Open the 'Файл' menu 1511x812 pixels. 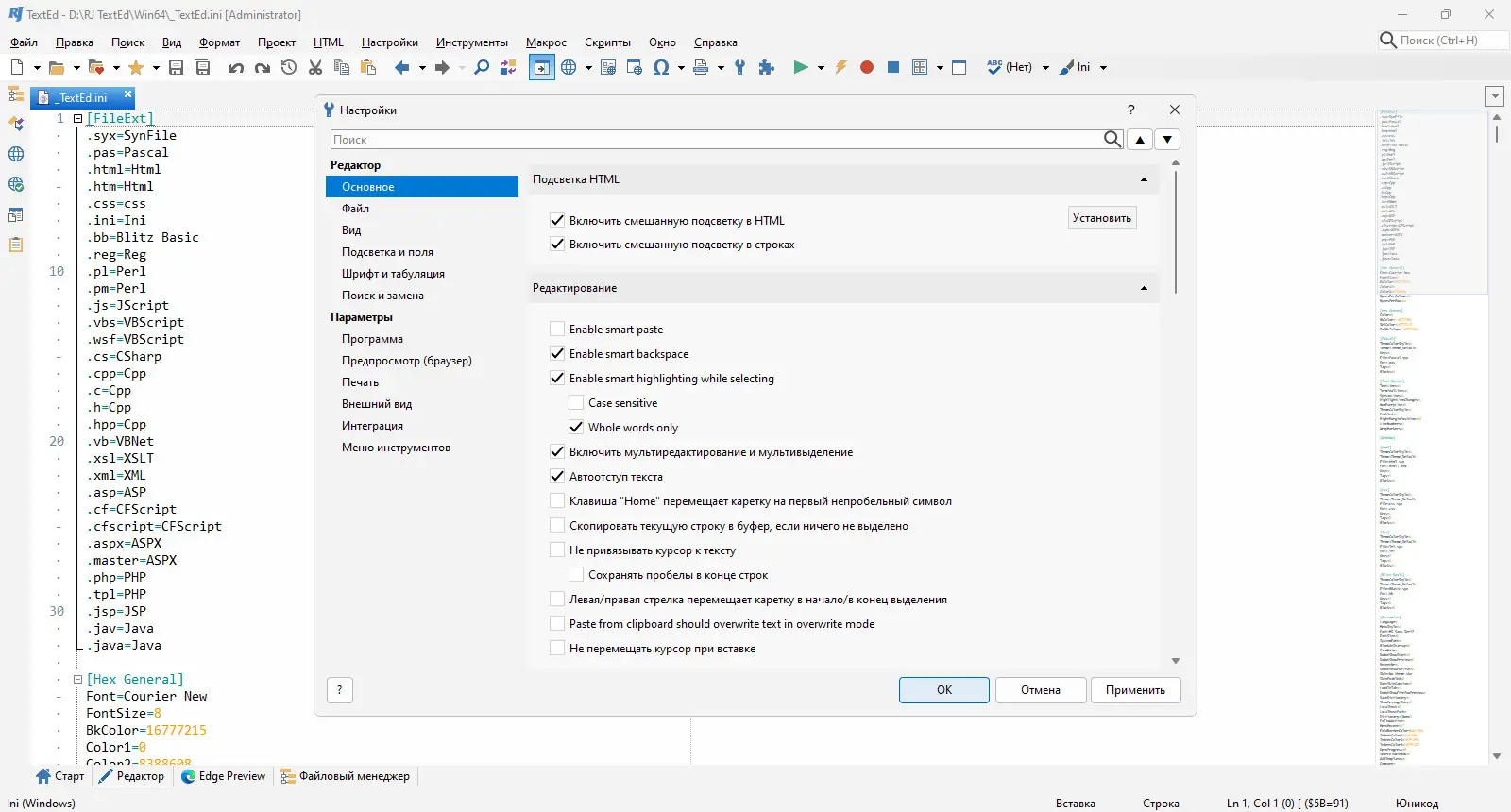(24, 42)
